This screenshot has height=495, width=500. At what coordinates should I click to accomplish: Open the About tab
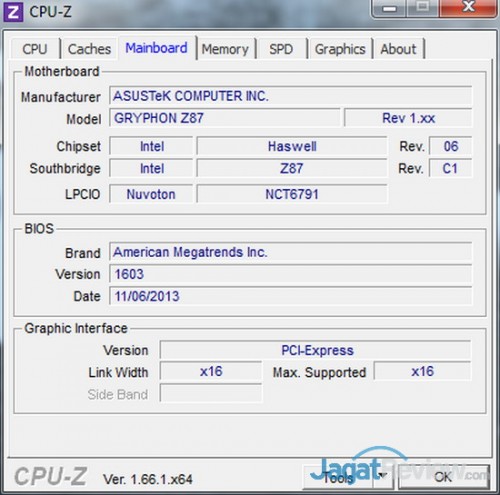click(x=398, y=49)
